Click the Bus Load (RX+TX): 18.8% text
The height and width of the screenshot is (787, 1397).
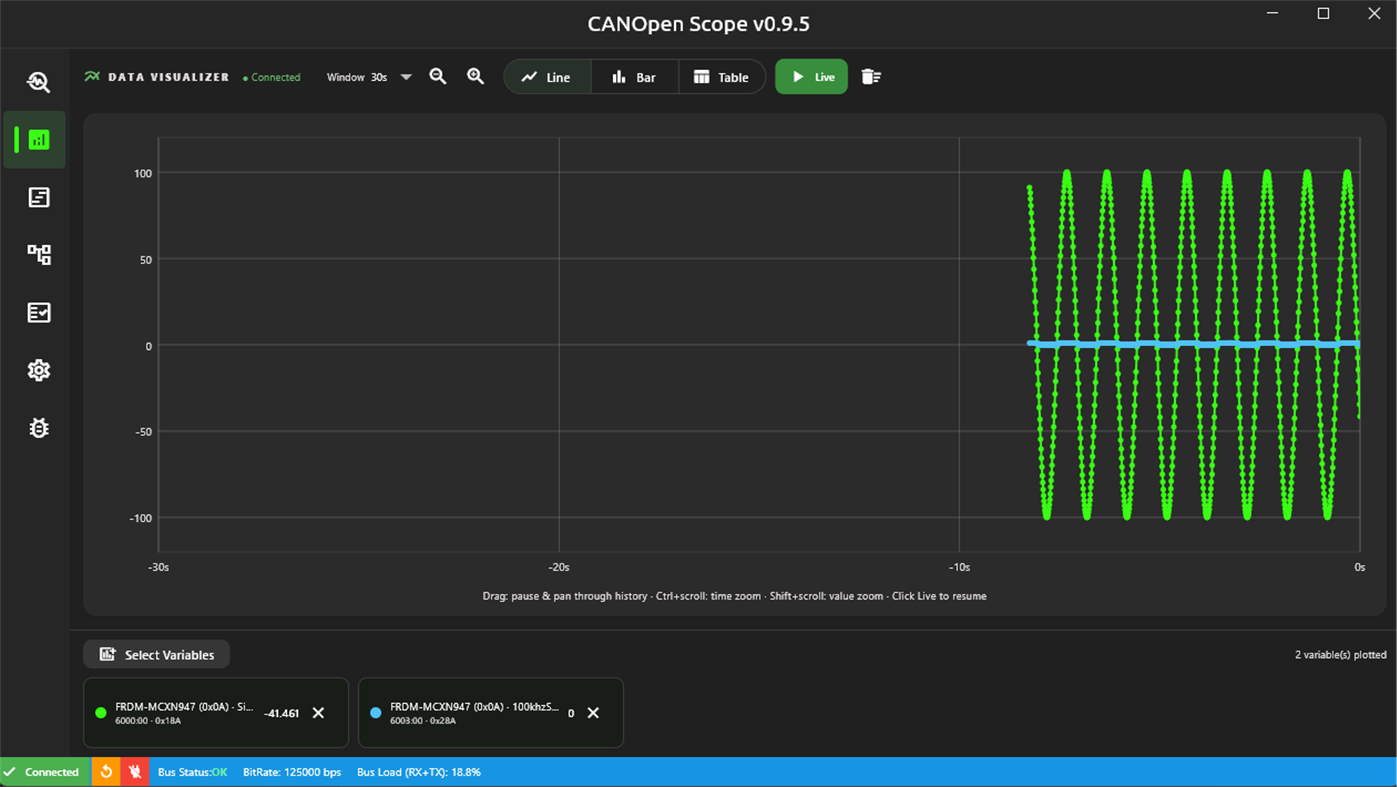[x=419, y=772]
